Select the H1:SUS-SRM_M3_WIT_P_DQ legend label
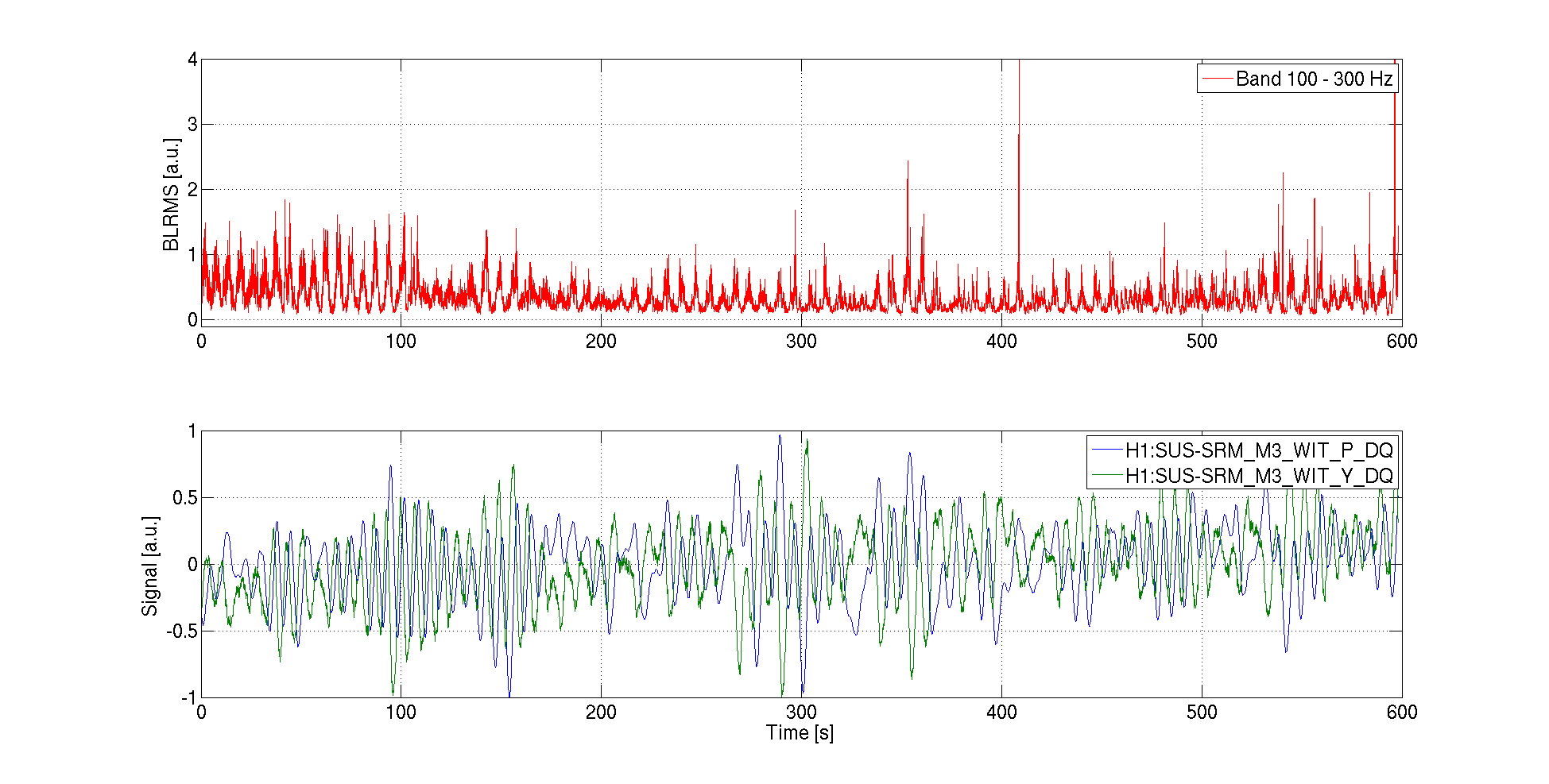Image resolution: width=1549 pixels, height=784 pixels. (1259, 450)
